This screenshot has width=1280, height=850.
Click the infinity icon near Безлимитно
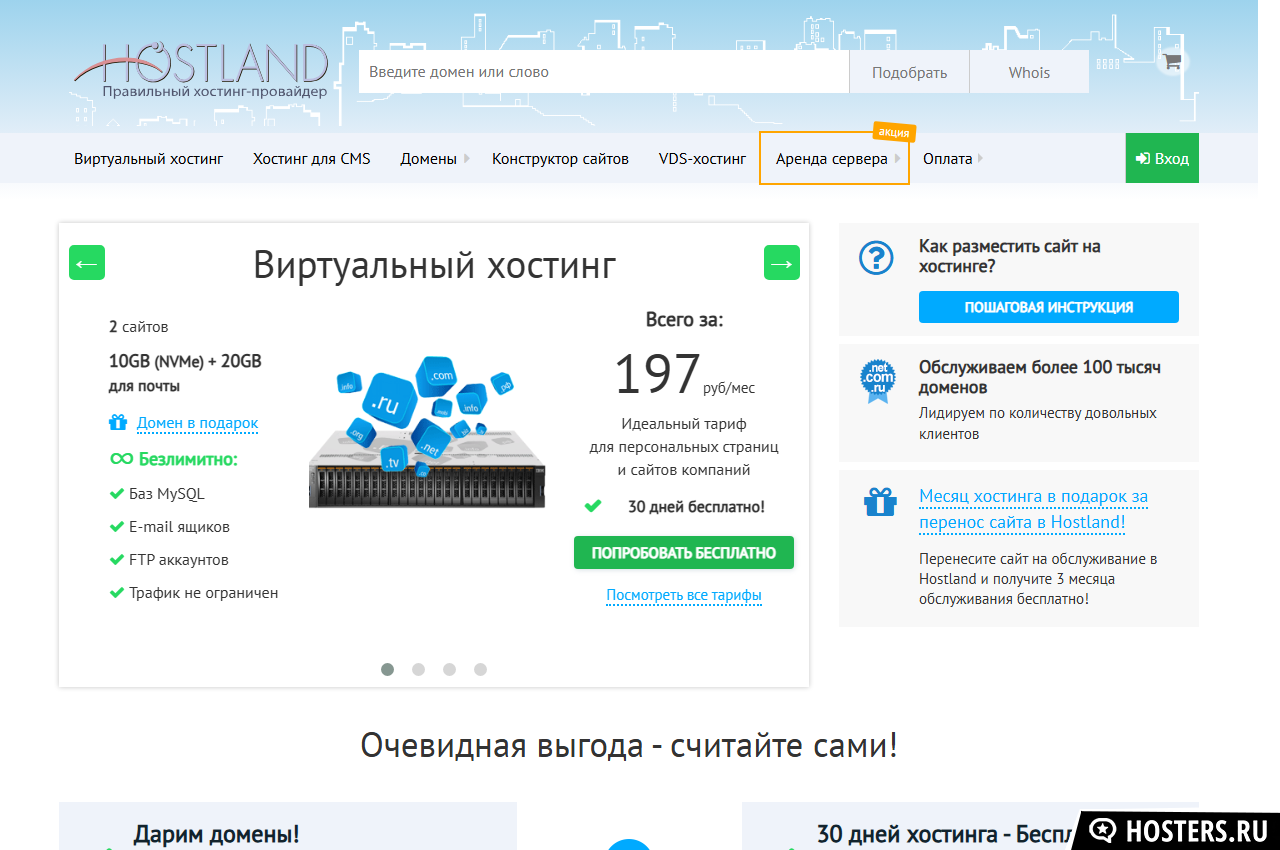(x=121, y=459)
